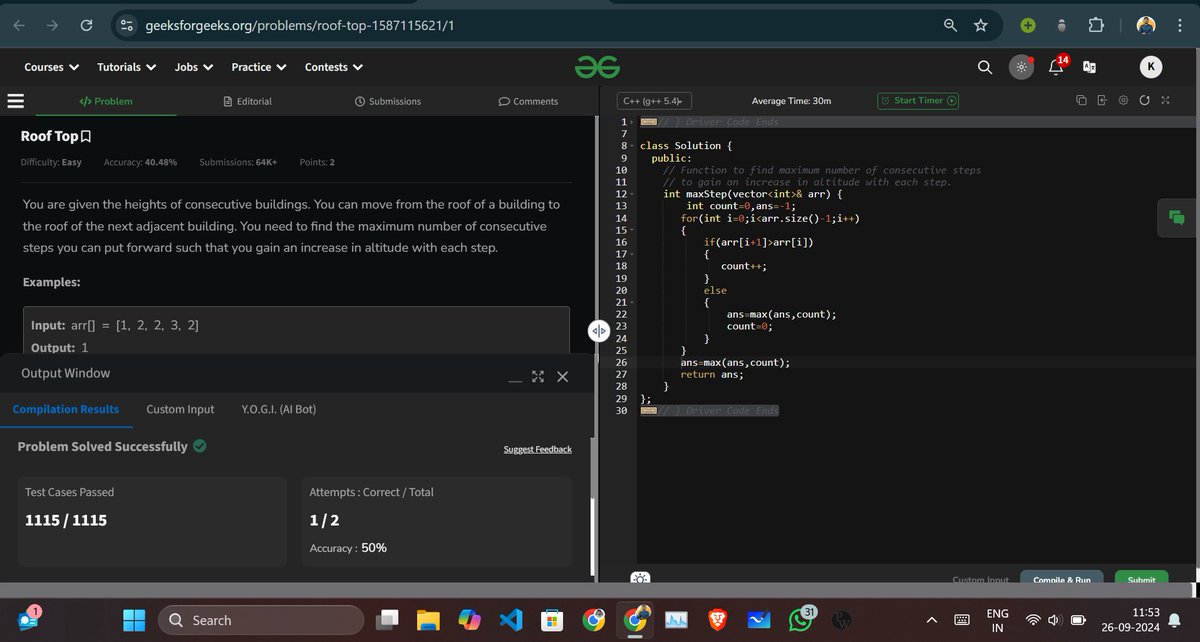The height and width of the screenshot is (642, 1200).
Task: Open Brave browser from taskbar
Action: click(x=717, y=620)
